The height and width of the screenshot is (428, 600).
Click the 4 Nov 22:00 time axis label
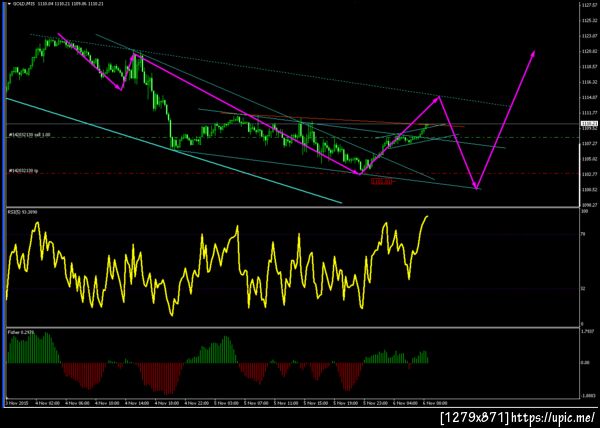click(197, 403)
